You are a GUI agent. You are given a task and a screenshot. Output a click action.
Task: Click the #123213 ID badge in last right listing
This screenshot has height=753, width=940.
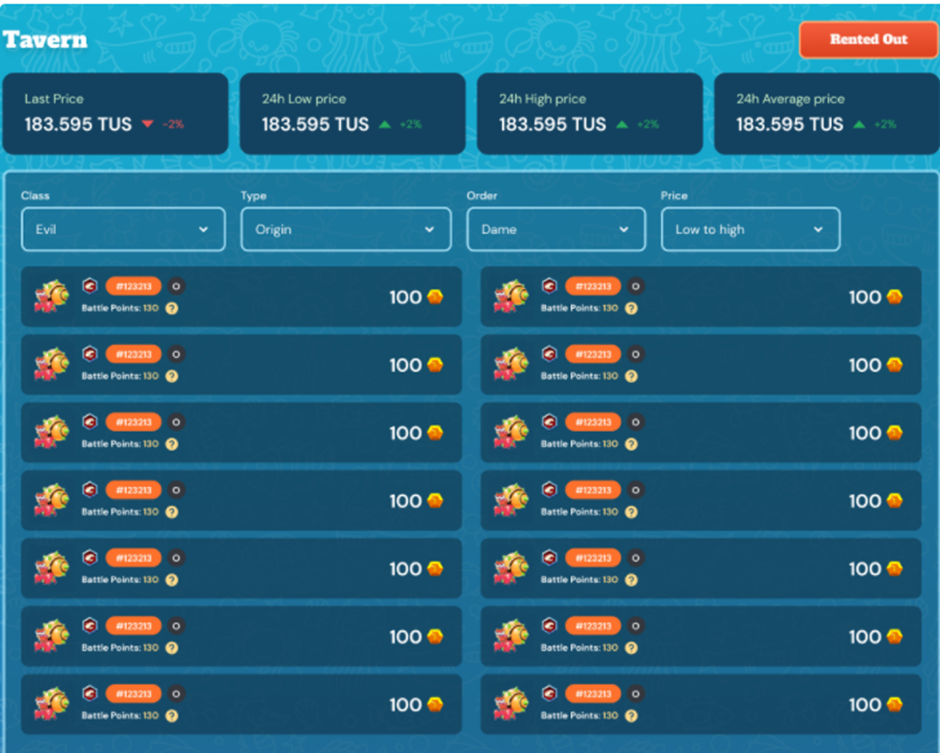coord(593,694)
